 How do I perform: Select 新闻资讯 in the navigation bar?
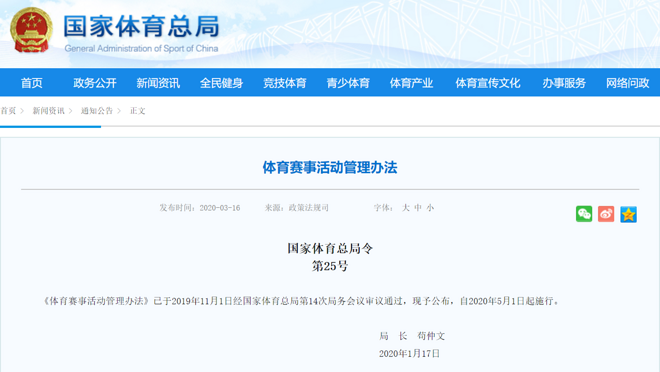[158, 83]
